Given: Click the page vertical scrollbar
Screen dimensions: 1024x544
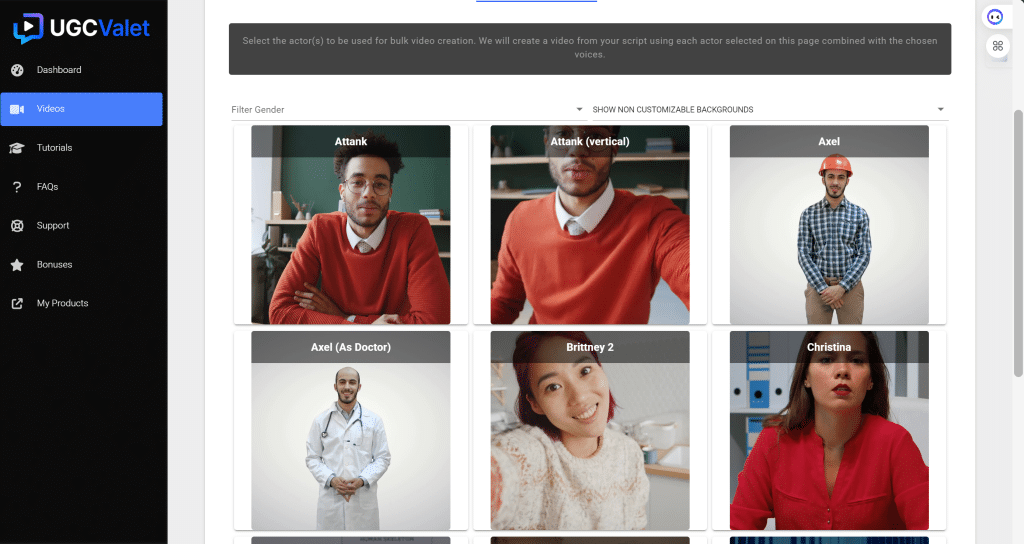Looking at the screenshot, I should pos(1017,243).
